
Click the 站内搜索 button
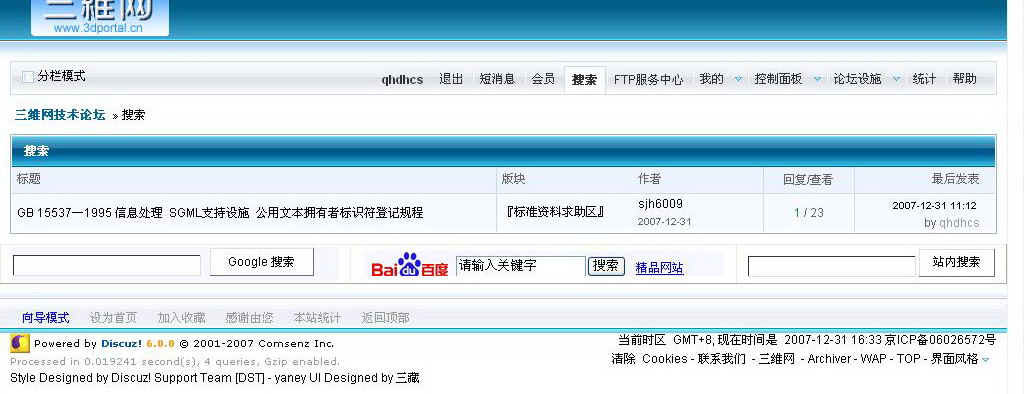[957, 263]
